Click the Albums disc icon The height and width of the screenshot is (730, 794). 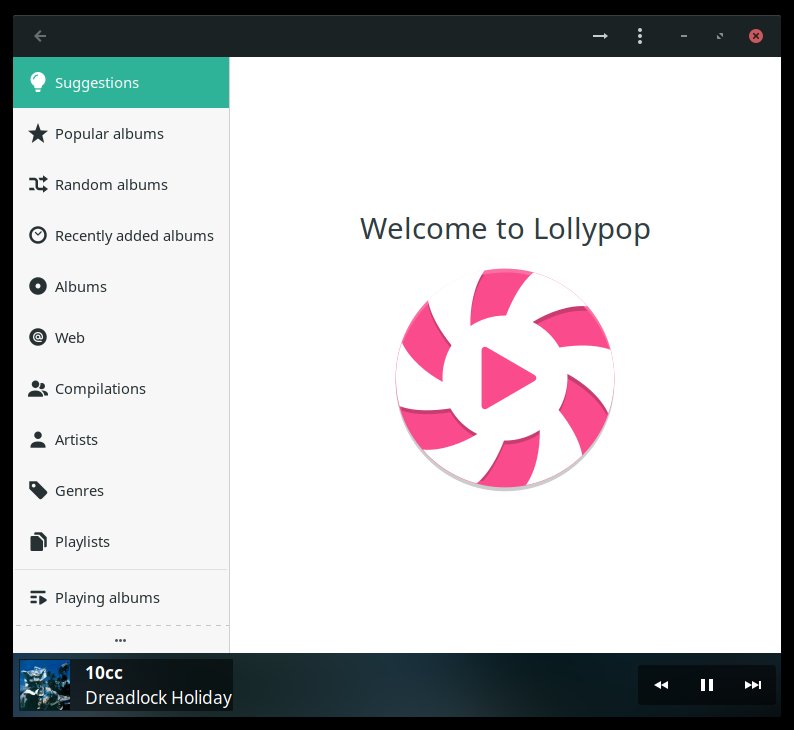[x=38, y=287]
